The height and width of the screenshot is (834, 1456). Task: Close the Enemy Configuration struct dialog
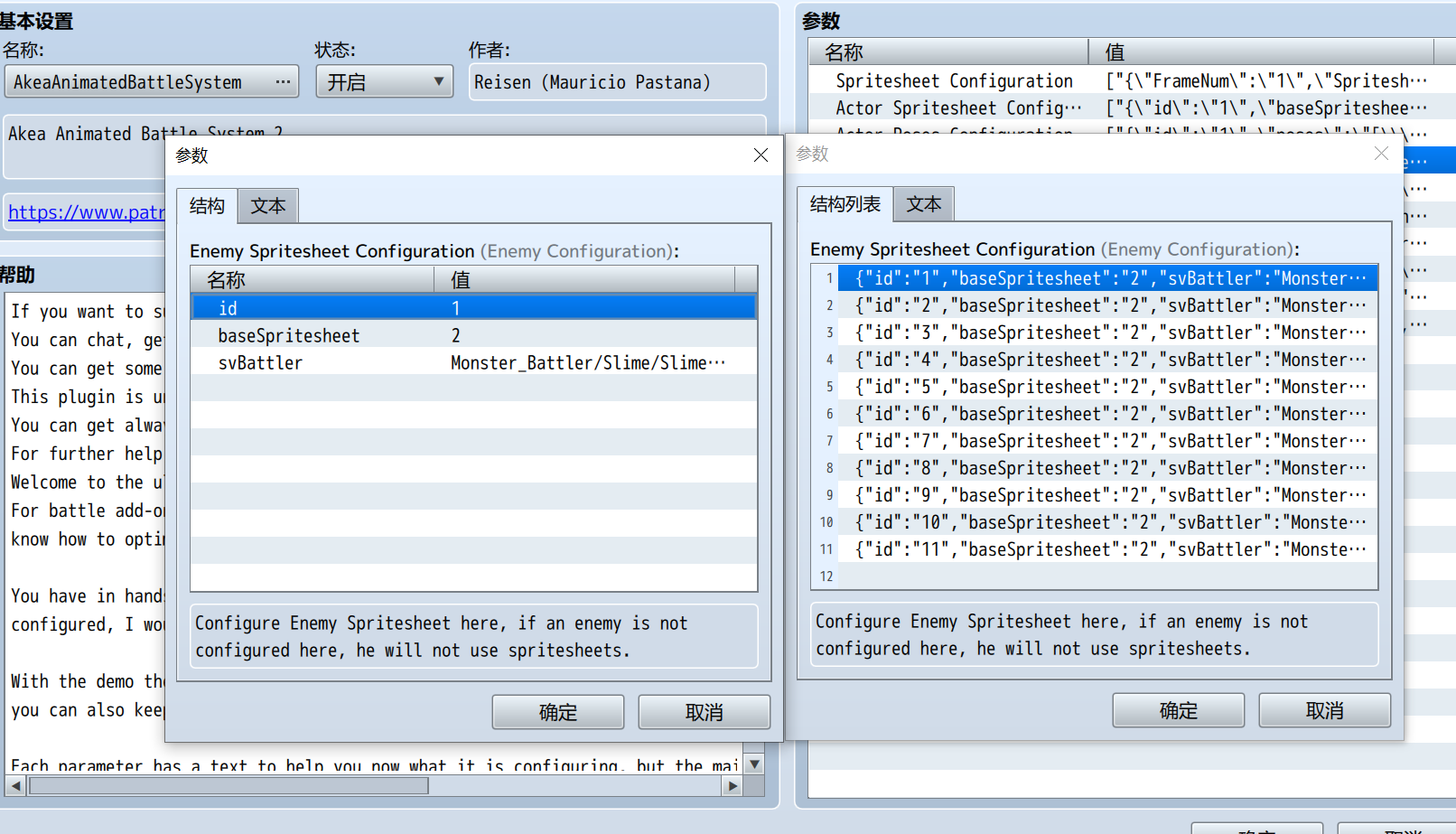[761, 155]
